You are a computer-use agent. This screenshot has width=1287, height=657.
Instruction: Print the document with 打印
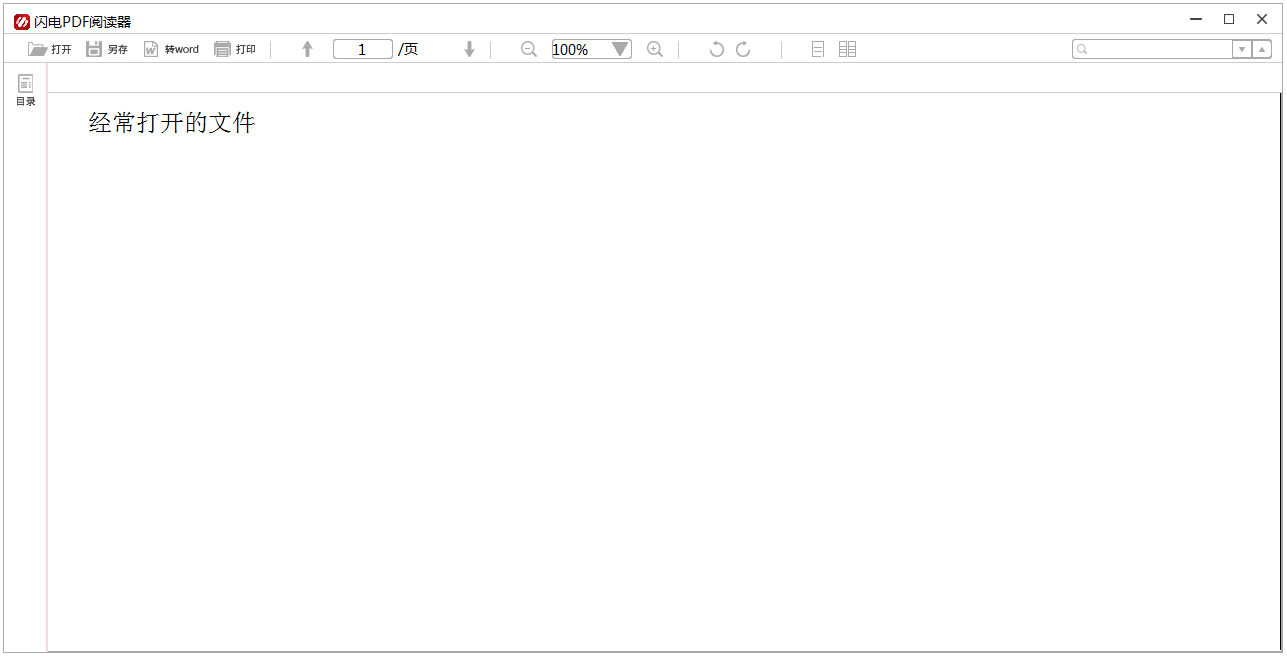[235, 49]
